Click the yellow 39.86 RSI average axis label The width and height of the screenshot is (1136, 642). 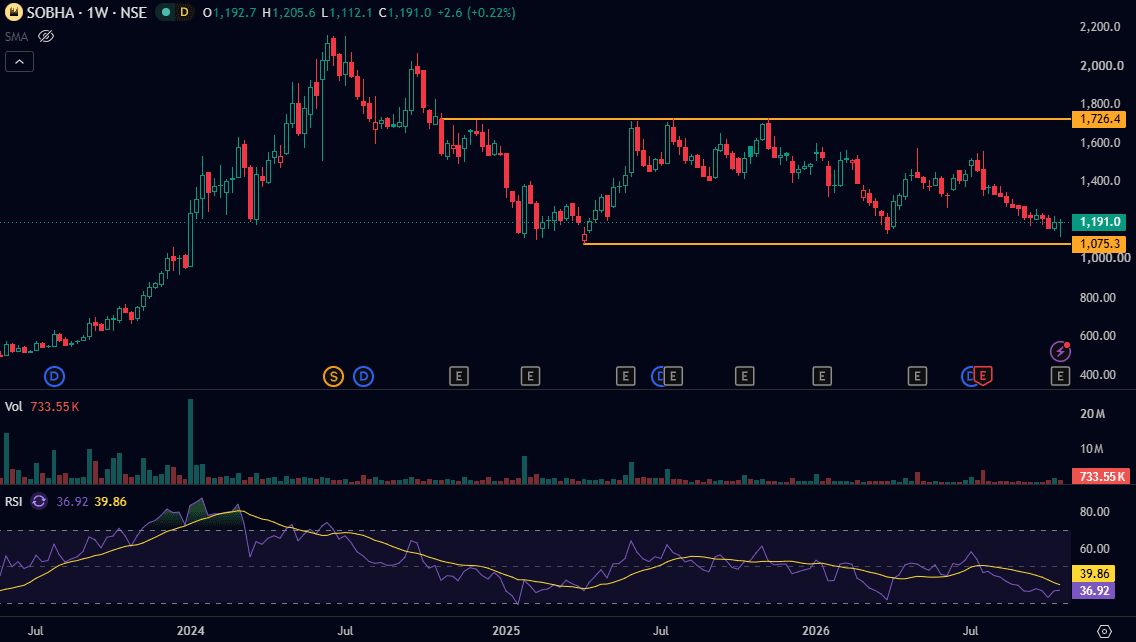tap(1094, 574)
